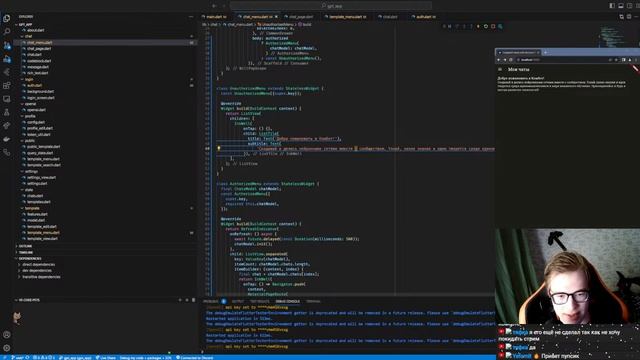Open the Manage gear icon in the activity bar

7,348
